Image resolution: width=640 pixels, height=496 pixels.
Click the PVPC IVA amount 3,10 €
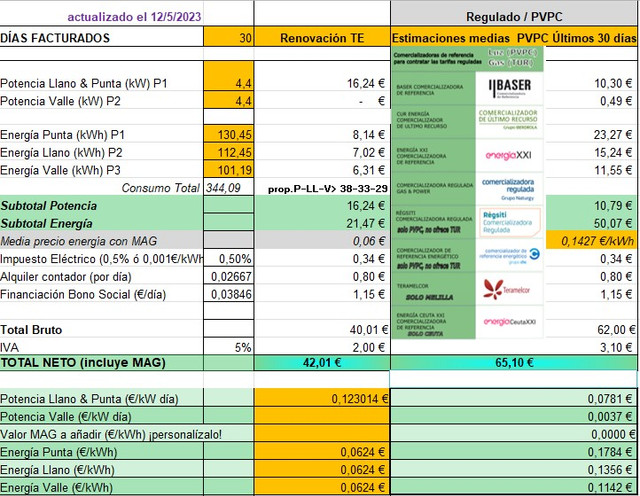tap(616, 347)
